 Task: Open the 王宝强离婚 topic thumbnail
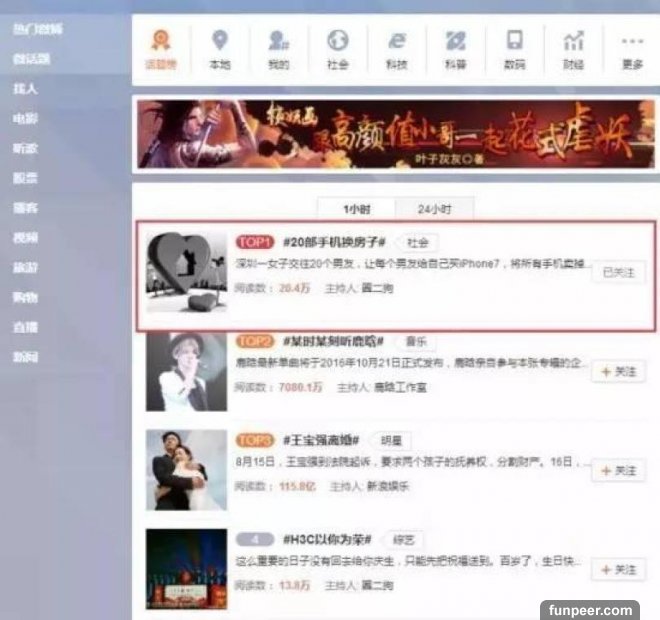pyautogui.click(x=186, y=470)
